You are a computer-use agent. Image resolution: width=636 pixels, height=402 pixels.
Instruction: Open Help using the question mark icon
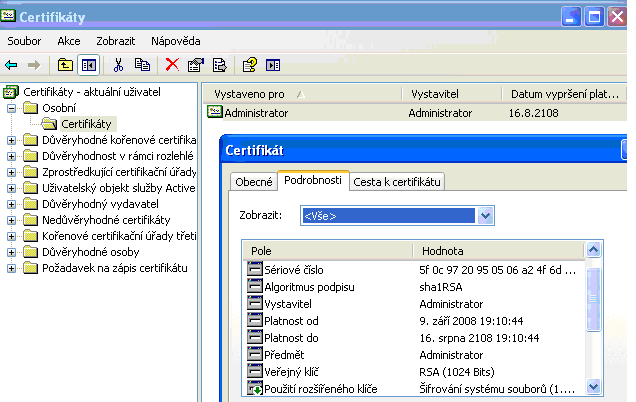point(249,65)
